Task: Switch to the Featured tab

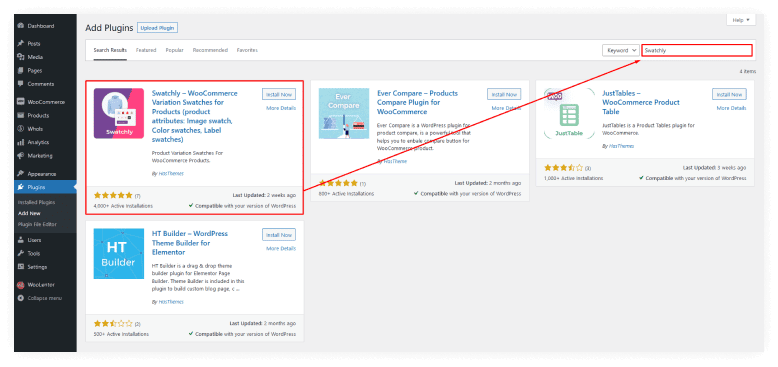Action: click(x=146, y=50)
